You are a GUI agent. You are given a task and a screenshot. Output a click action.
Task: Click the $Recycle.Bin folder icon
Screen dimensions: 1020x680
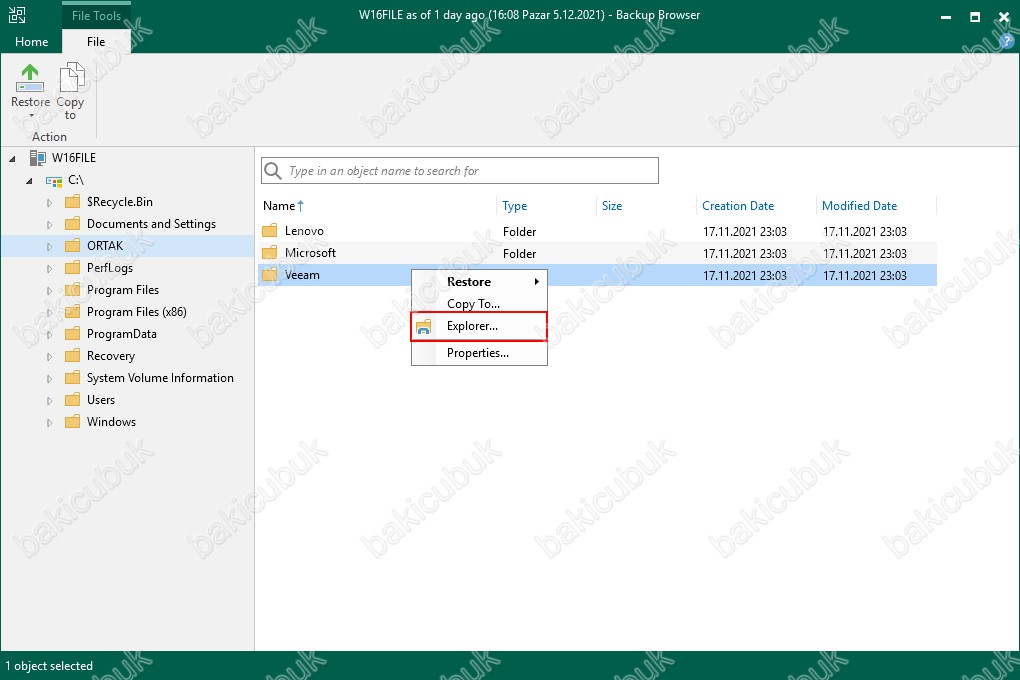73,202
